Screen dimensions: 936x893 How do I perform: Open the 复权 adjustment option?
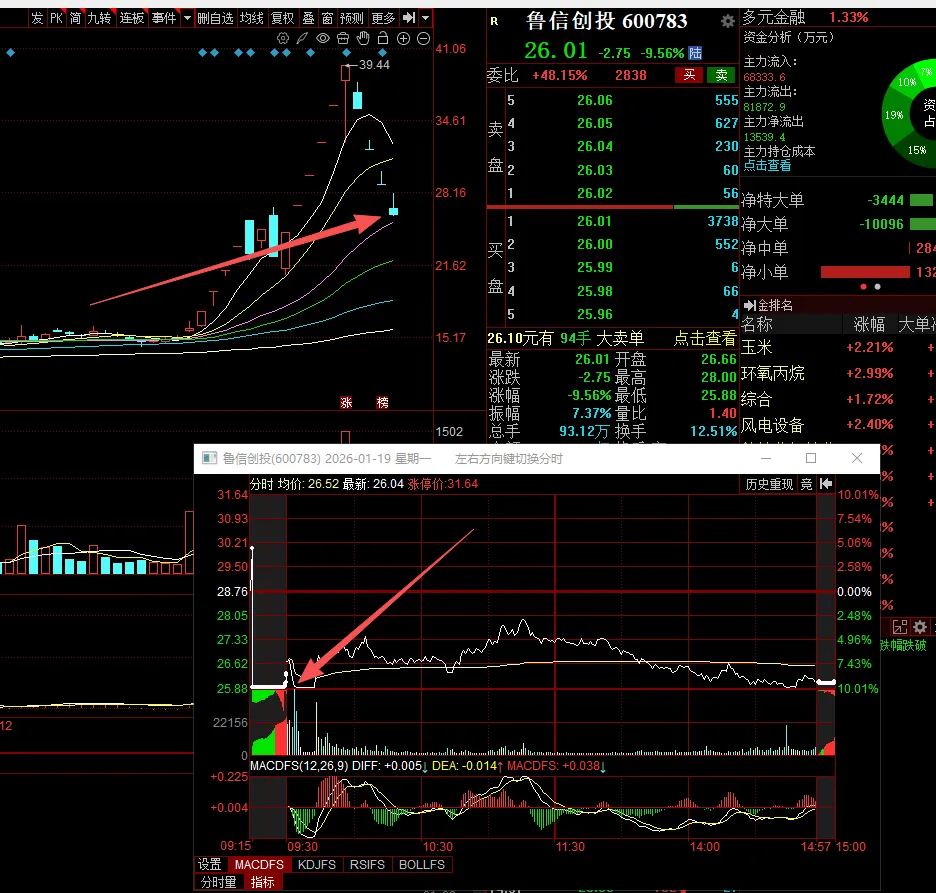tap(282, 19)
